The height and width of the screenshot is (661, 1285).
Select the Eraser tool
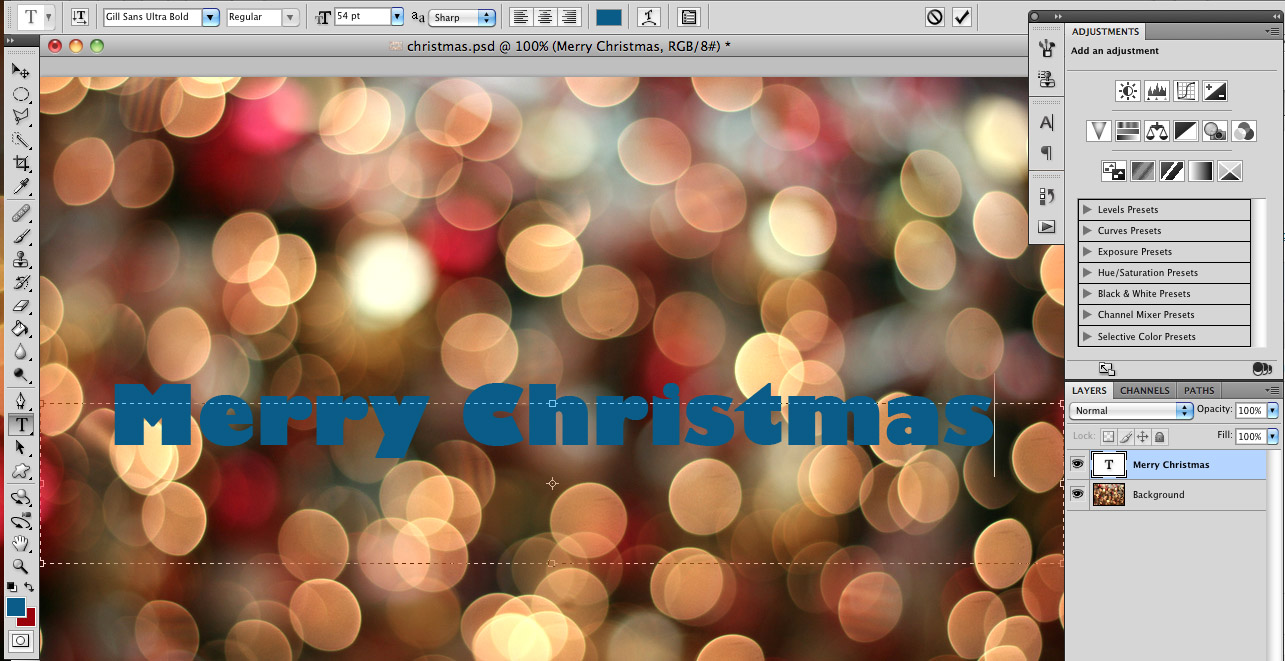point(20,306)
